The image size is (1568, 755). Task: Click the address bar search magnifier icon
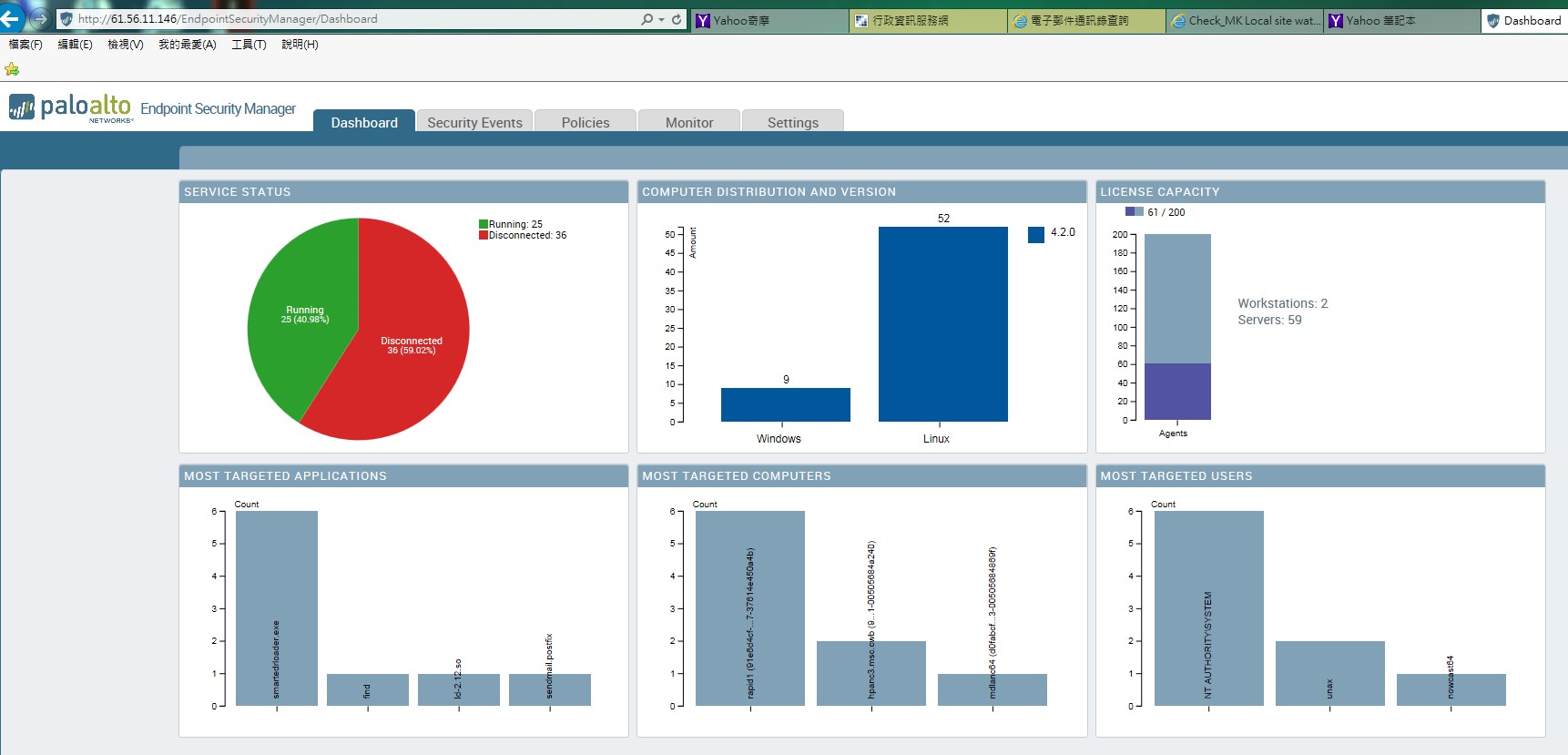647,19
